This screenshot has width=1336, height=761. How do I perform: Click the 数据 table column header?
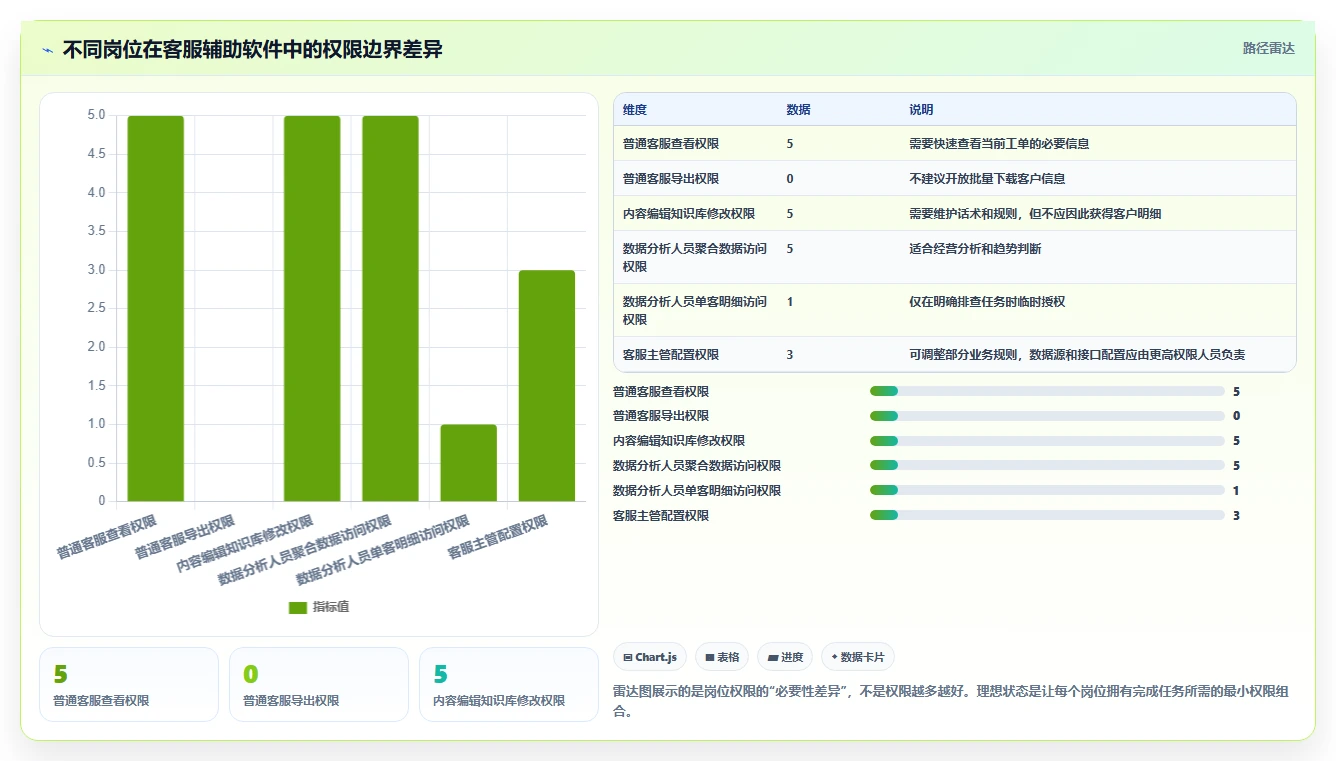tap(798, 110)
